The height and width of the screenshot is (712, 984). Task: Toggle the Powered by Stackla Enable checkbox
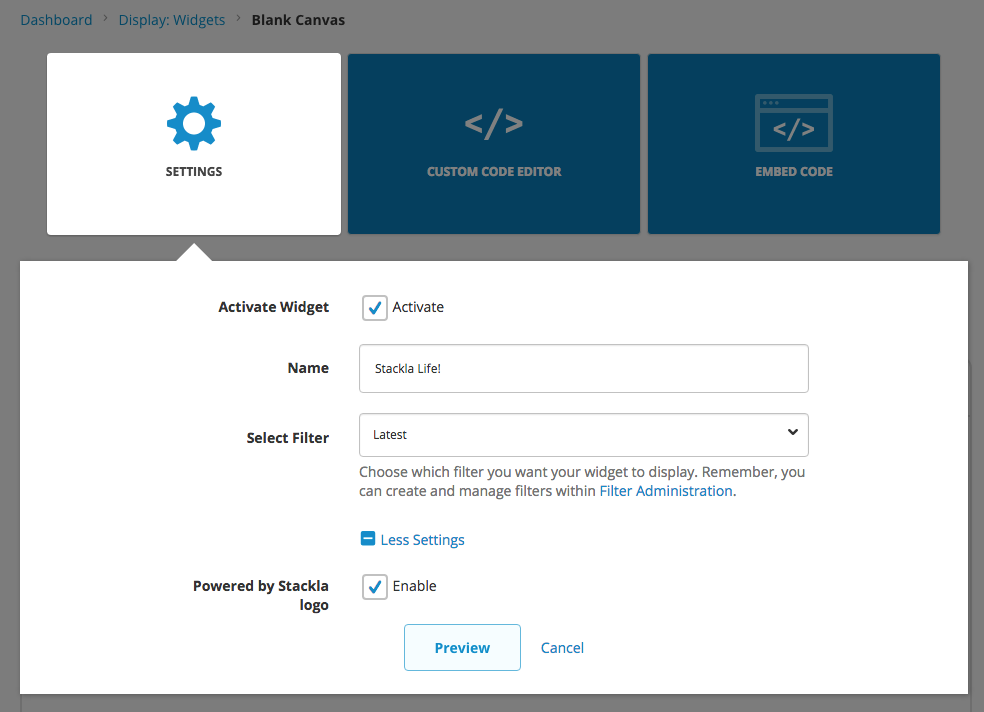click(x=375, y=587)
